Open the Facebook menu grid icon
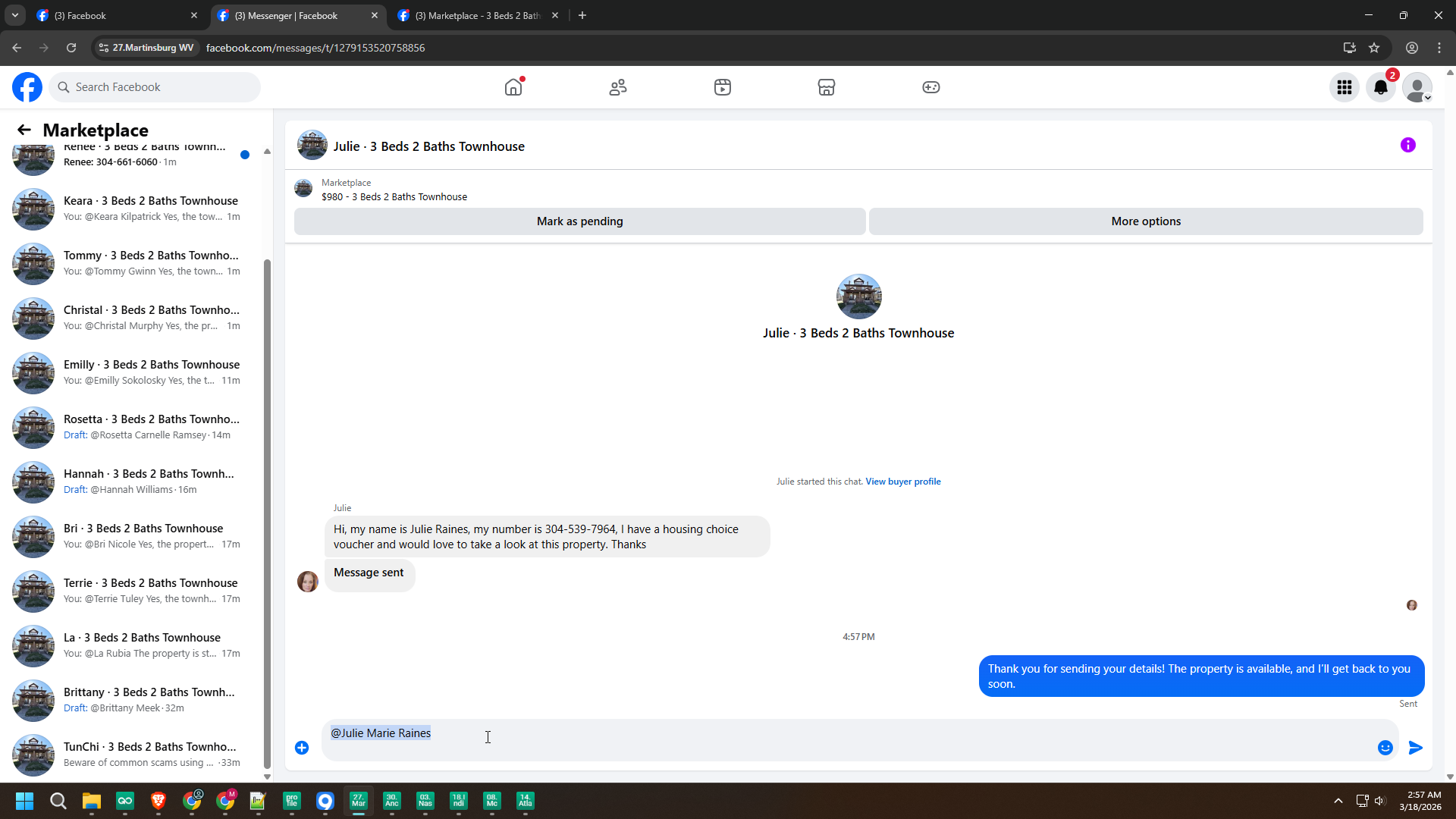 click(1345, 87)
